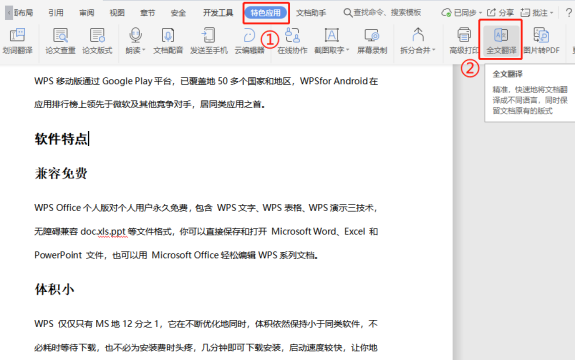Click the Google Play text line

click(x=206, y=81)
